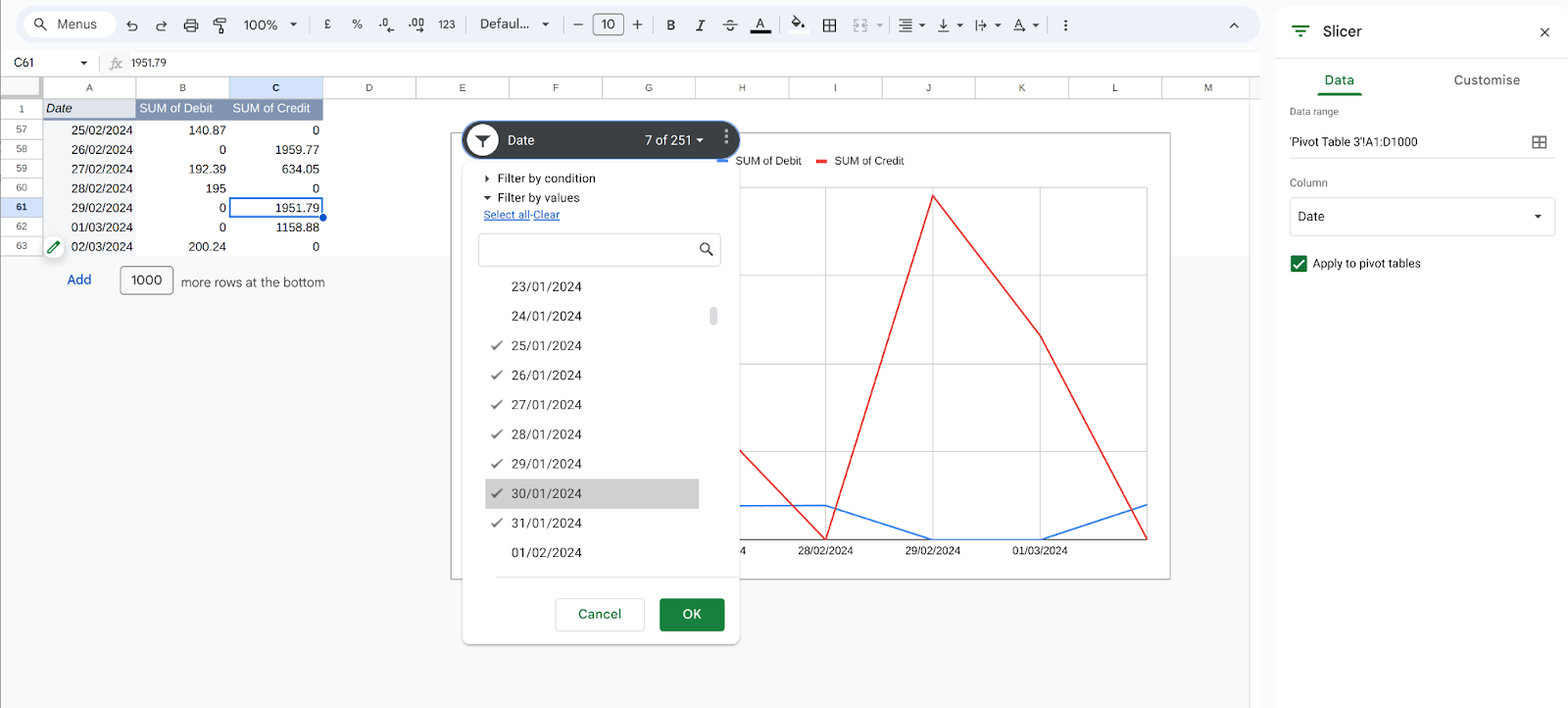The width and height of the screenshot is (1568, 708).
Task: Open the 7 of 251 dropdown
Action: pos(674,140)
